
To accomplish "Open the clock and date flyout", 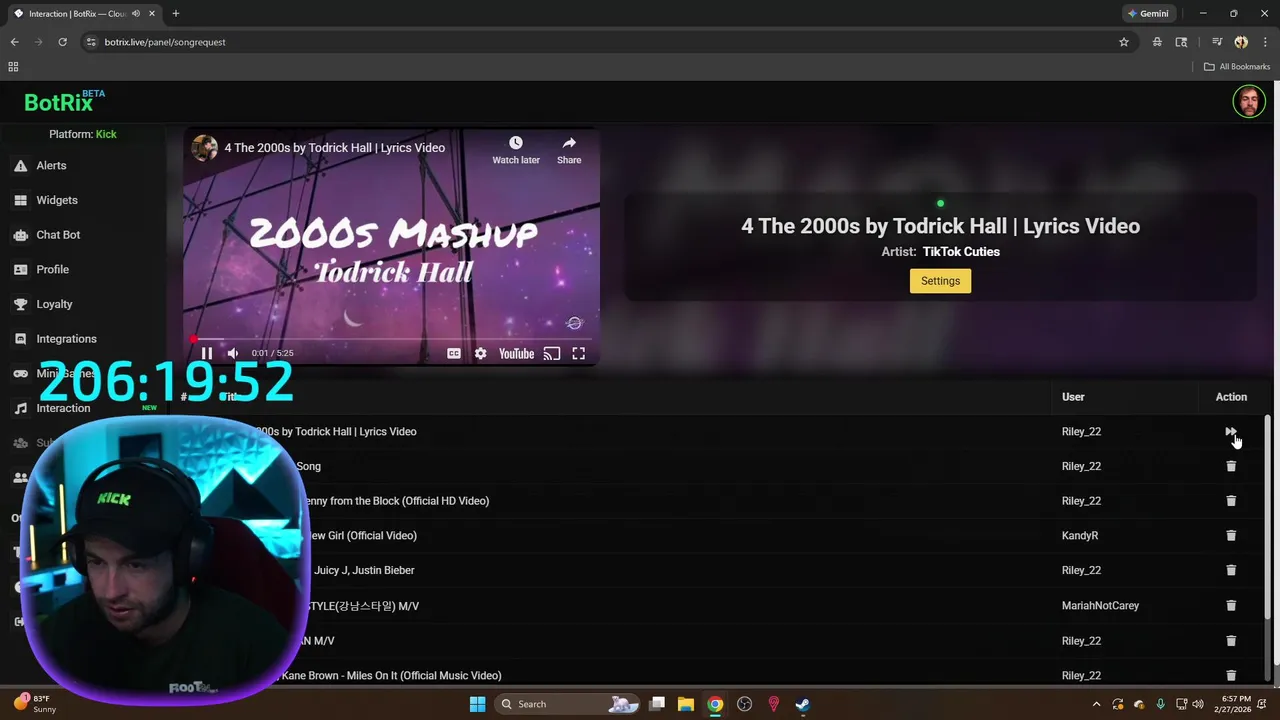I will (x=1238, y=704).
